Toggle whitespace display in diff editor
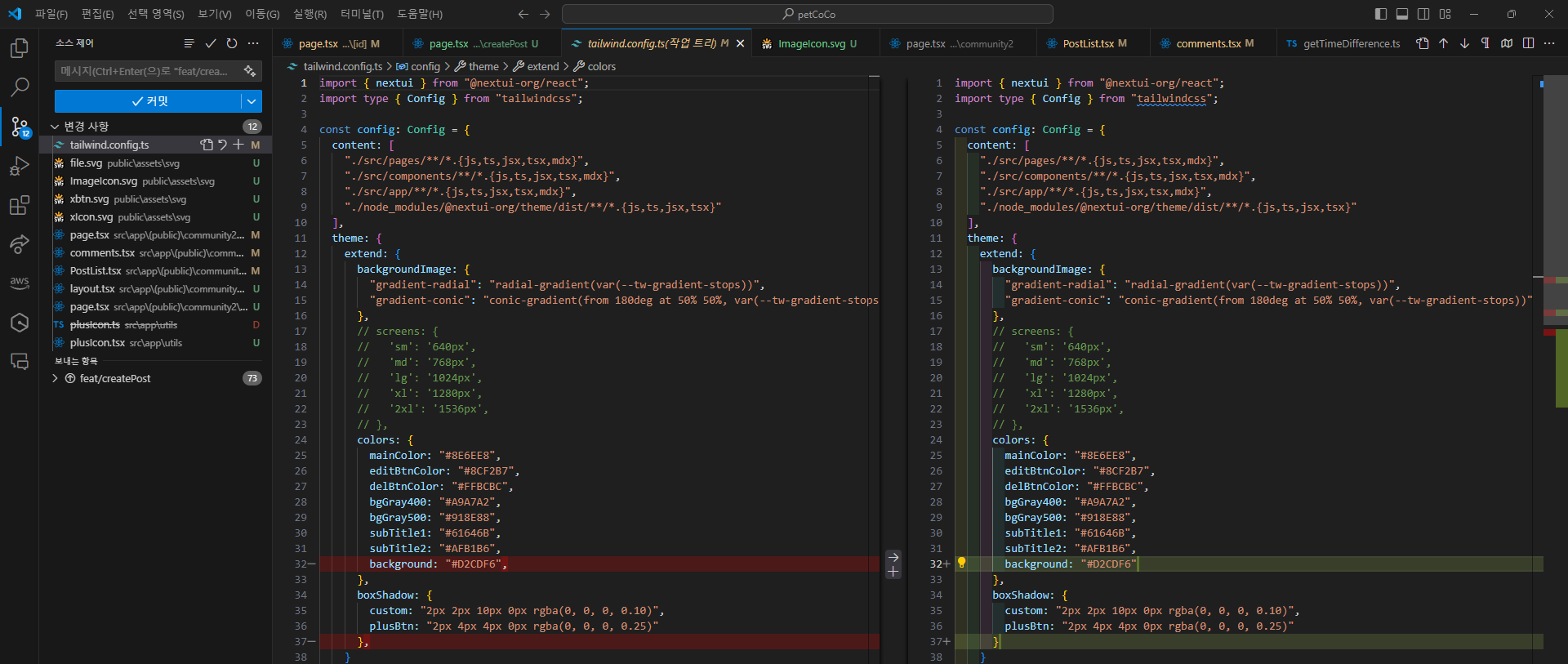The width and height of the screenshot is (1568, 664). tap(1486, 43)
